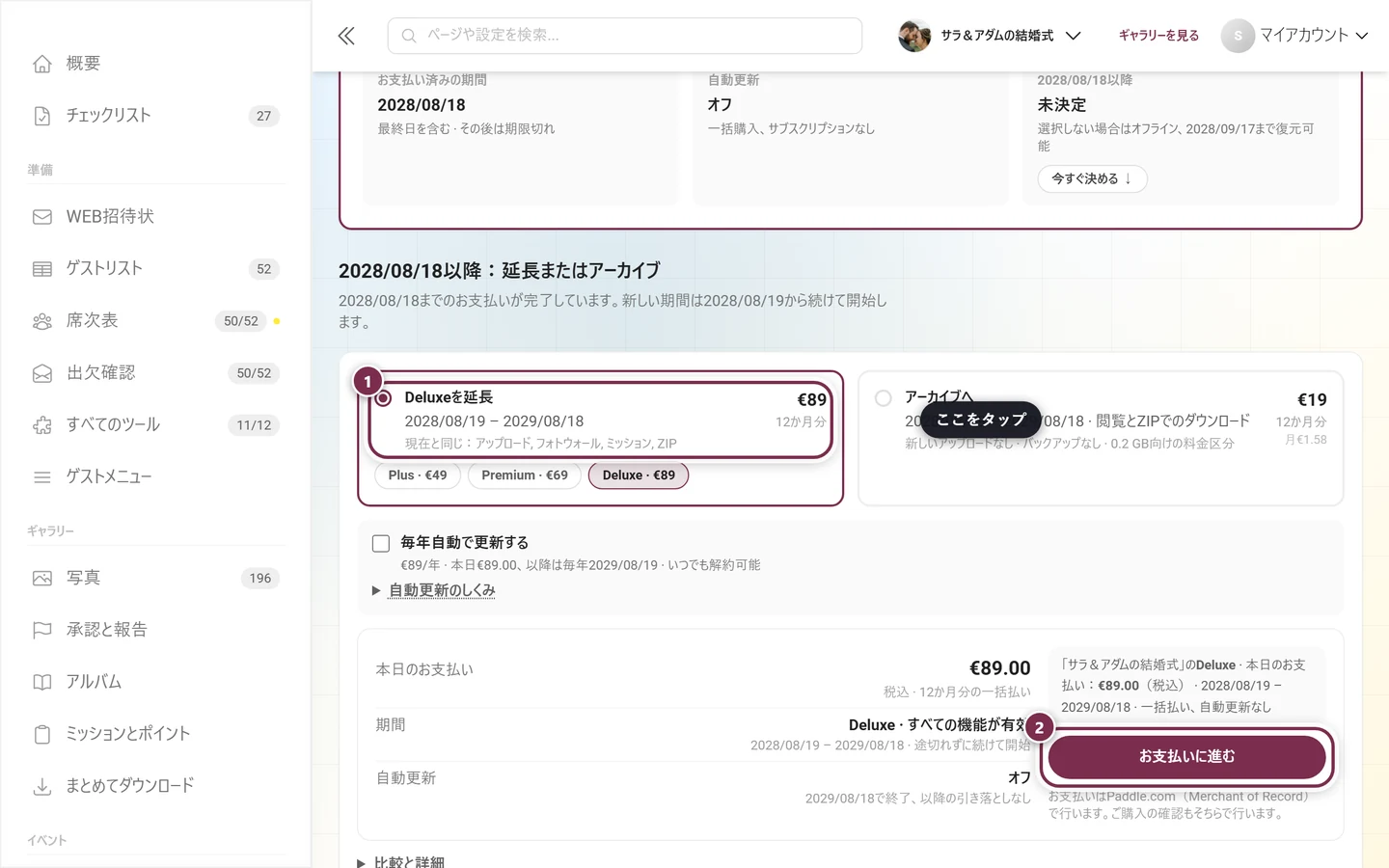The image size is (1389, 868).
Task: Open the サラ&アダムの結婚式 event dropdown
Action: point(990,36)
